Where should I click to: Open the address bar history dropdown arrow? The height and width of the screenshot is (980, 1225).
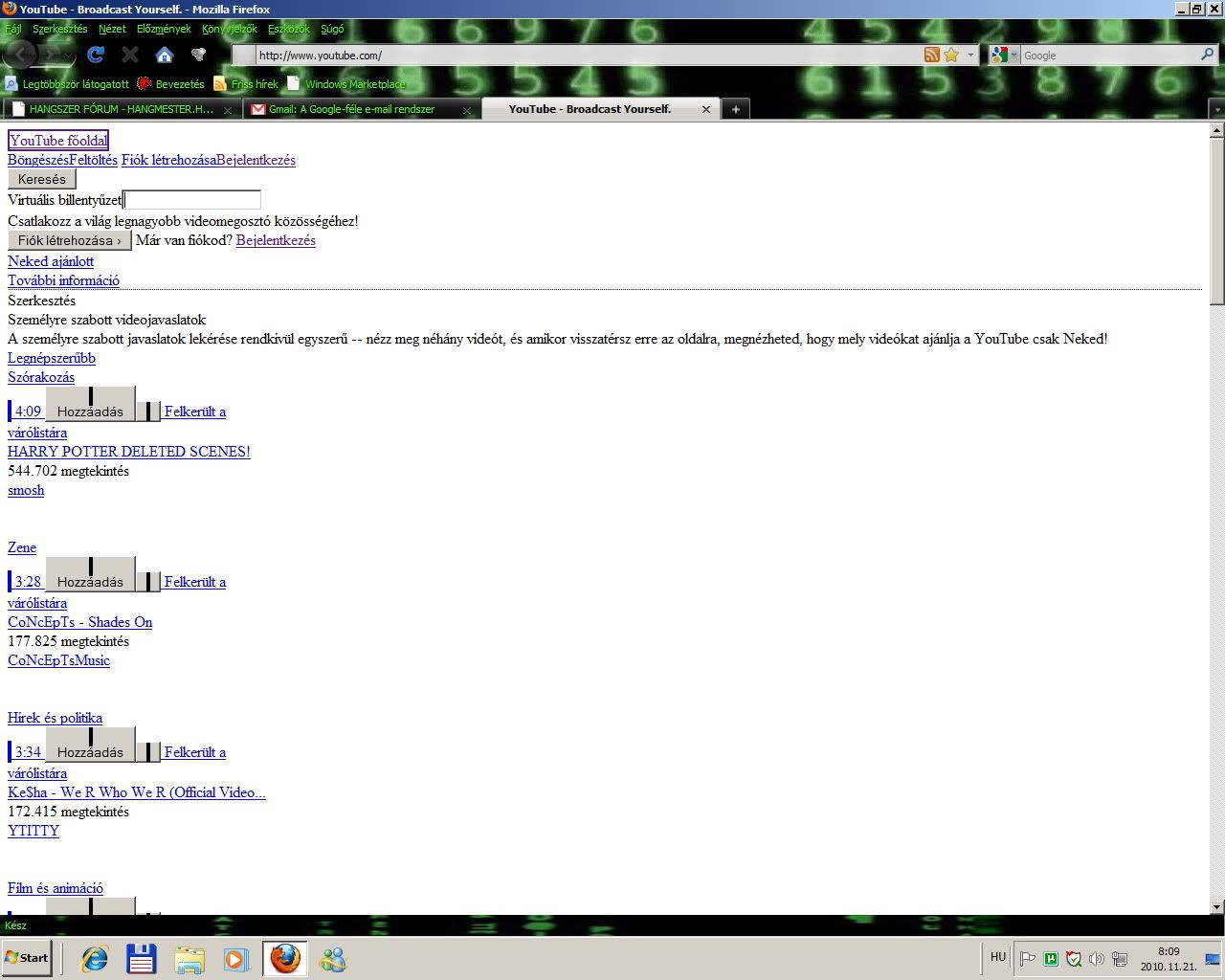pyautogui.click(x=970, y=55)
